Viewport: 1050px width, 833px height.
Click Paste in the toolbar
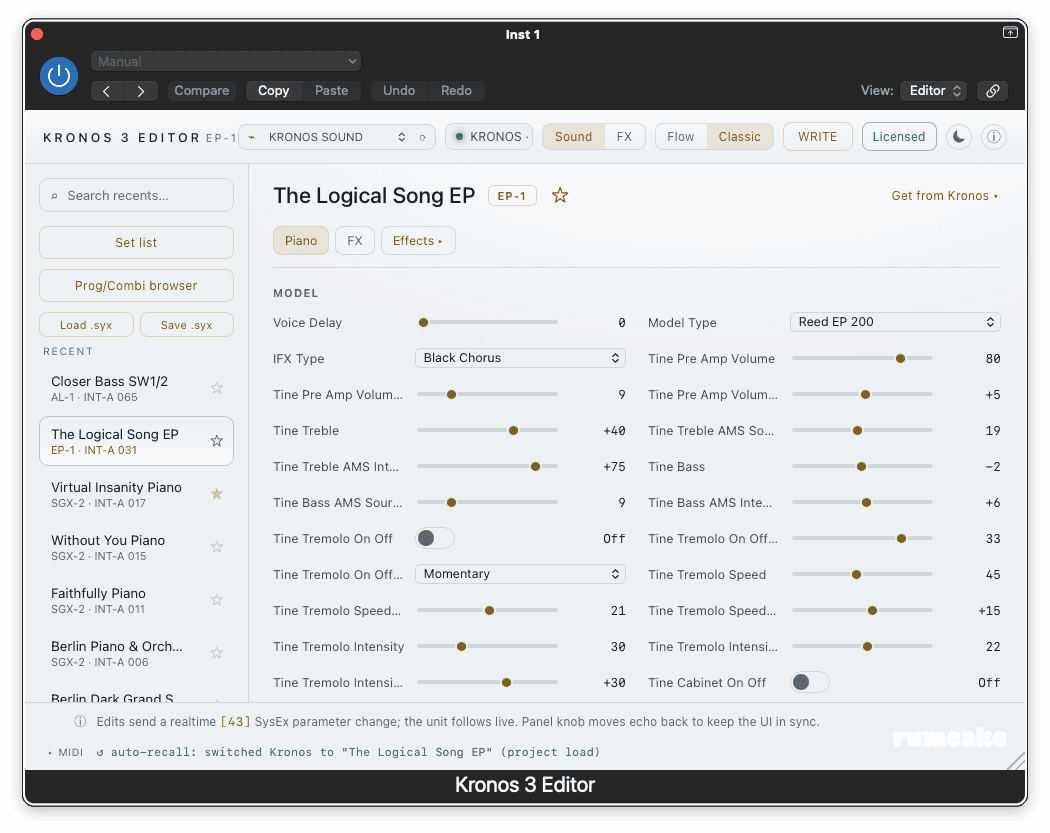click(x=331, y=91)
